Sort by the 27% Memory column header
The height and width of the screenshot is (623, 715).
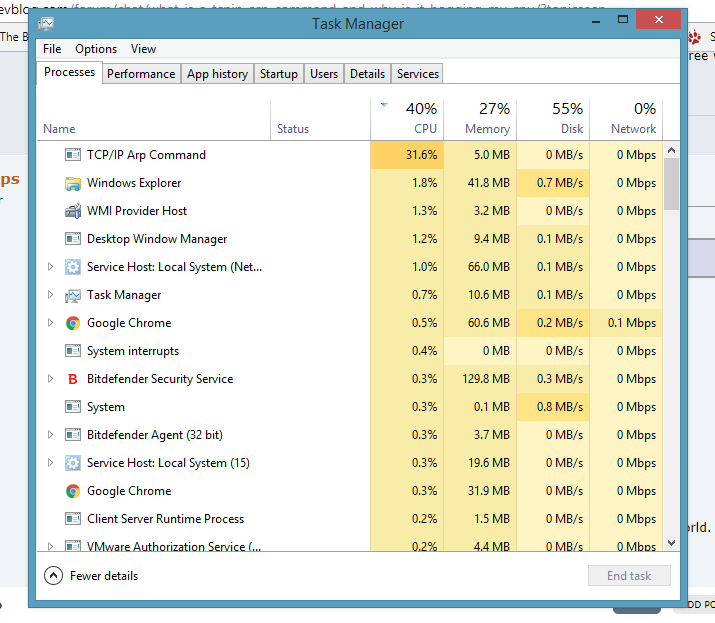pyautogui.click(x=480, y=119)
